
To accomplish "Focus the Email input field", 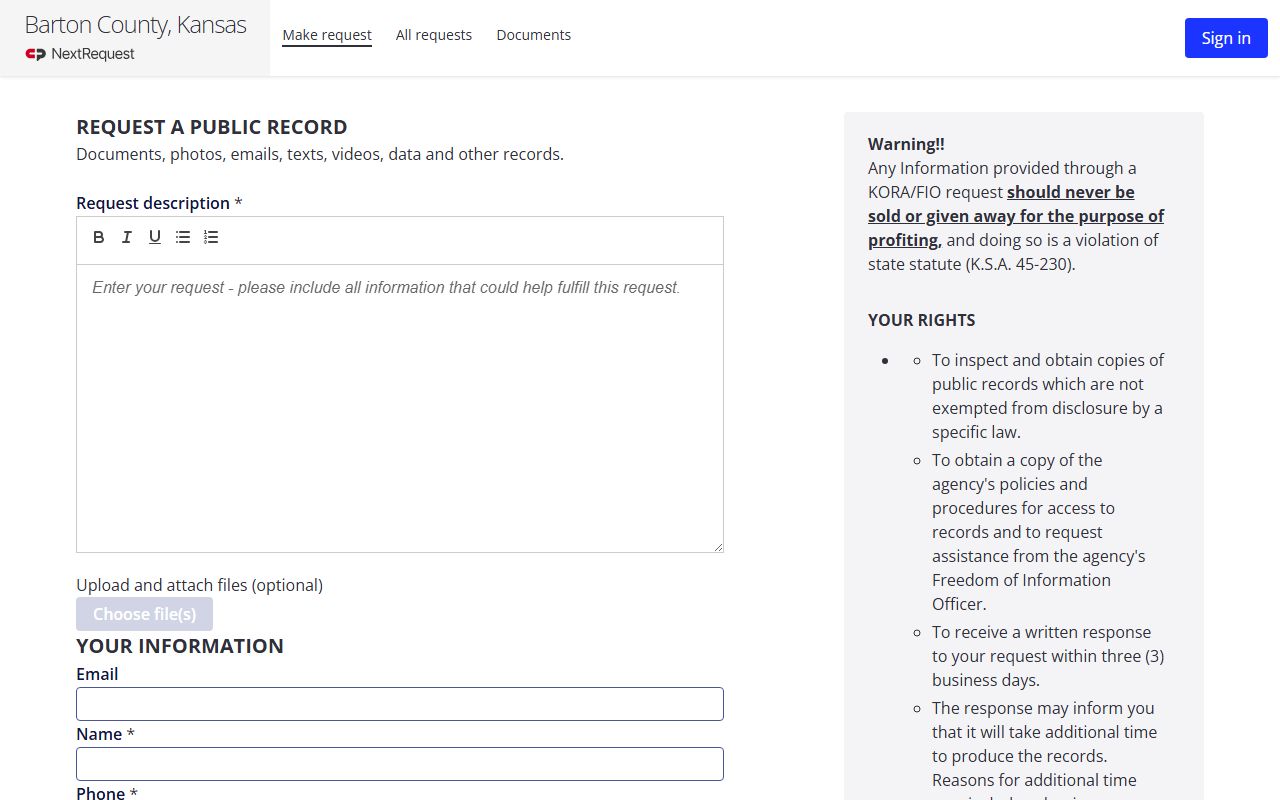I will (x=400, y=704).
